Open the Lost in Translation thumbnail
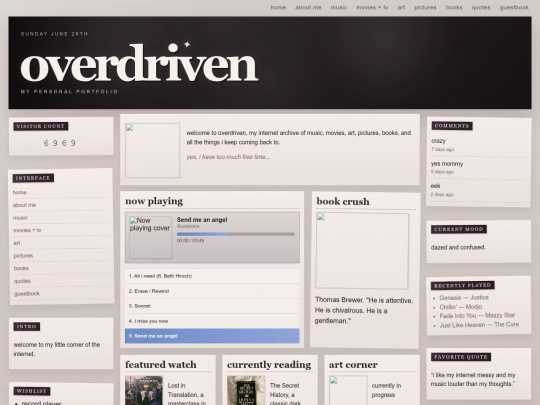The height and width of the screenshot is (405, 540). (x=144, y=391)
